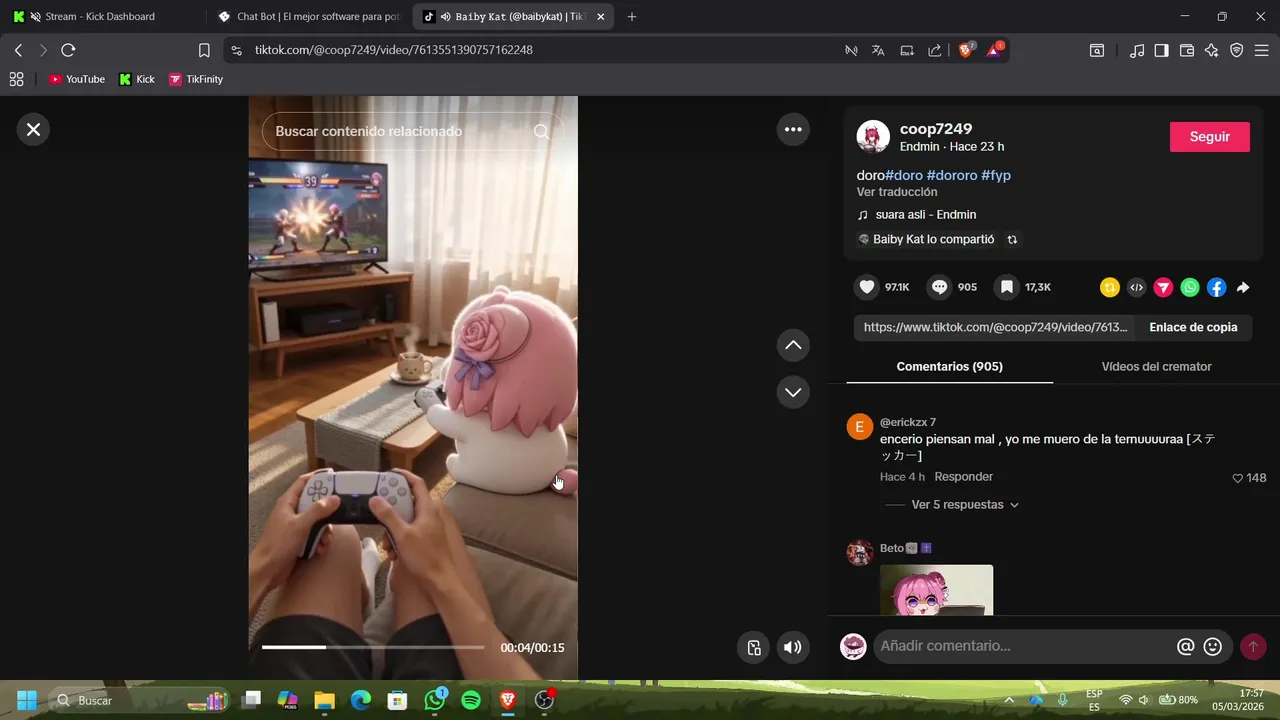Bookmark this page via address bar icon
This screenshot has height=720, width=1280.
pyautogui.click(x=204, y=50)
